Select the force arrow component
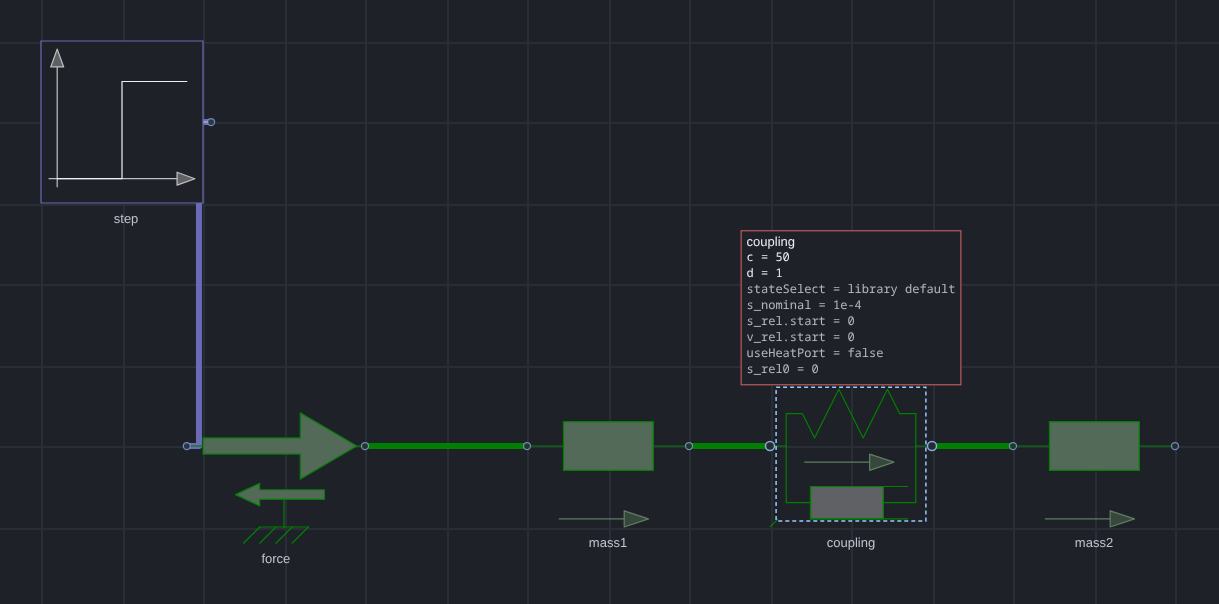Screen dimensions: 1219x604 [x=280, y=446]
